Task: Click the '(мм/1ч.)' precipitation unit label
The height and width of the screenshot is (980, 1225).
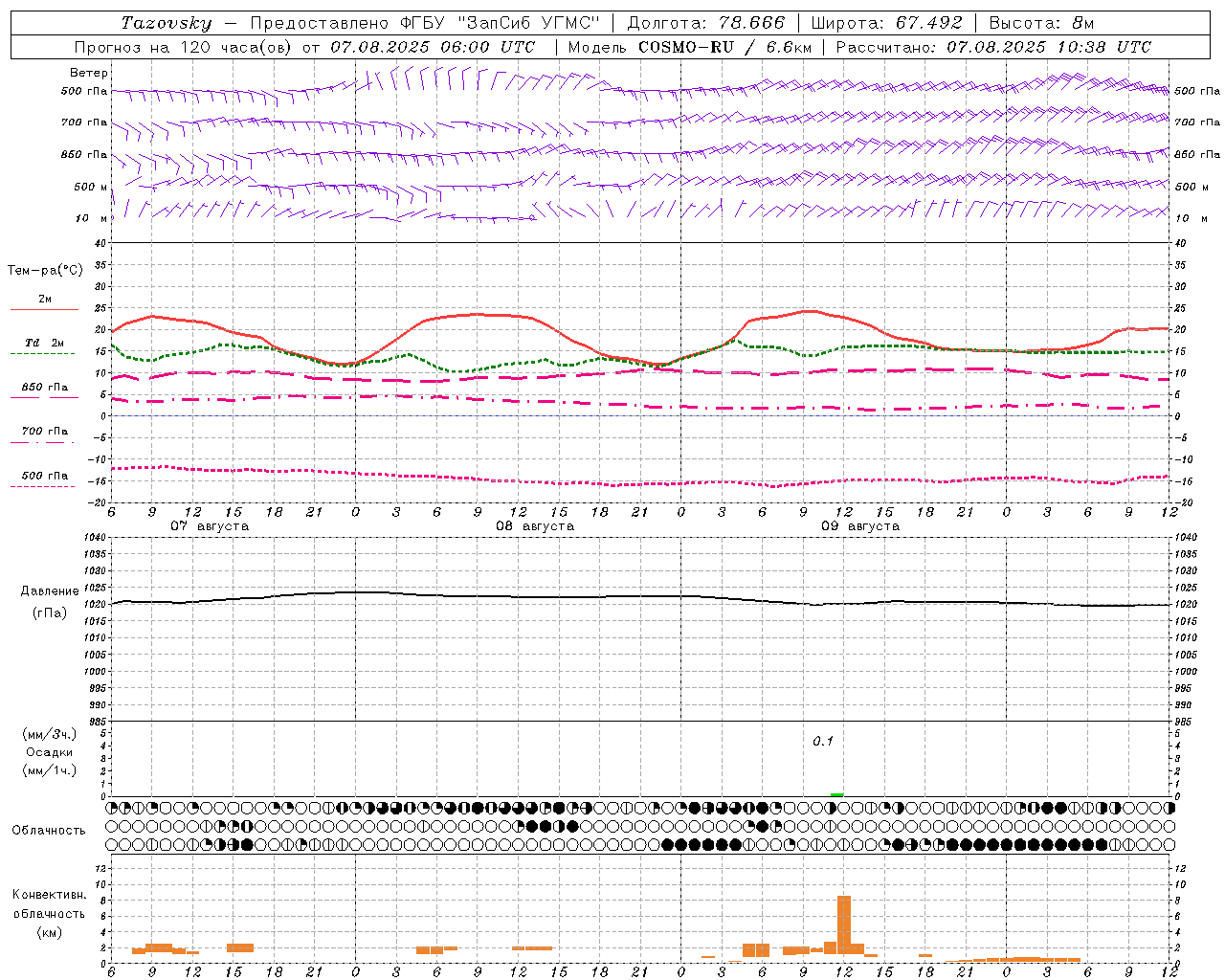Action: point(50,770)
